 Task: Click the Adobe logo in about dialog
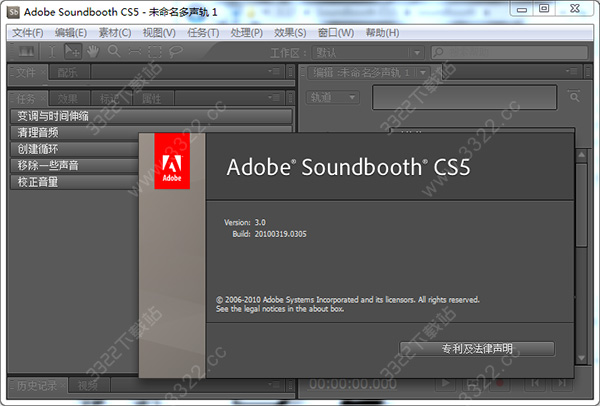point(172,161)
